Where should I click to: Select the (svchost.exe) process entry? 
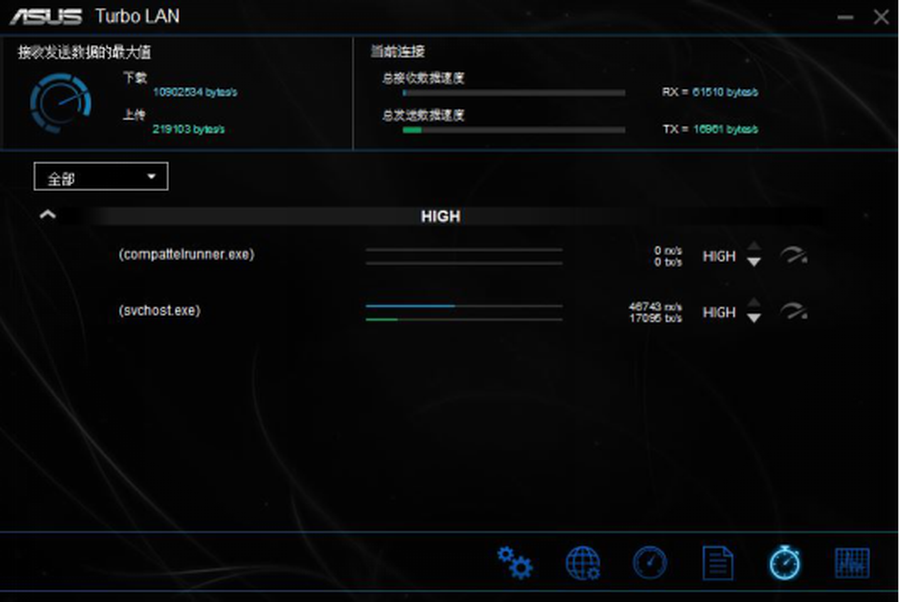[x=159, y=311]
